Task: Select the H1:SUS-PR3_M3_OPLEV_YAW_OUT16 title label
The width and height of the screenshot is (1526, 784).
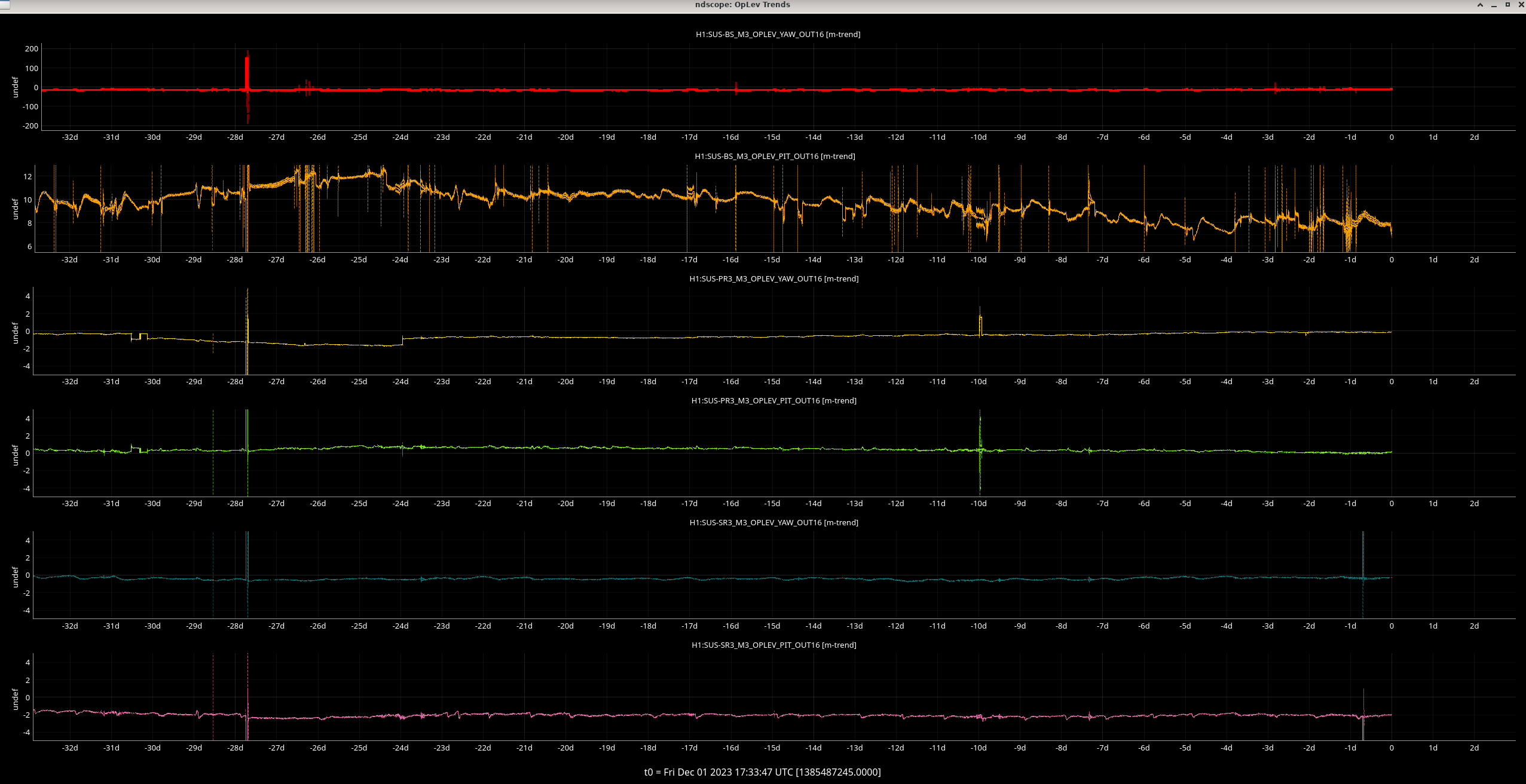Action: [x=773, y=279]
